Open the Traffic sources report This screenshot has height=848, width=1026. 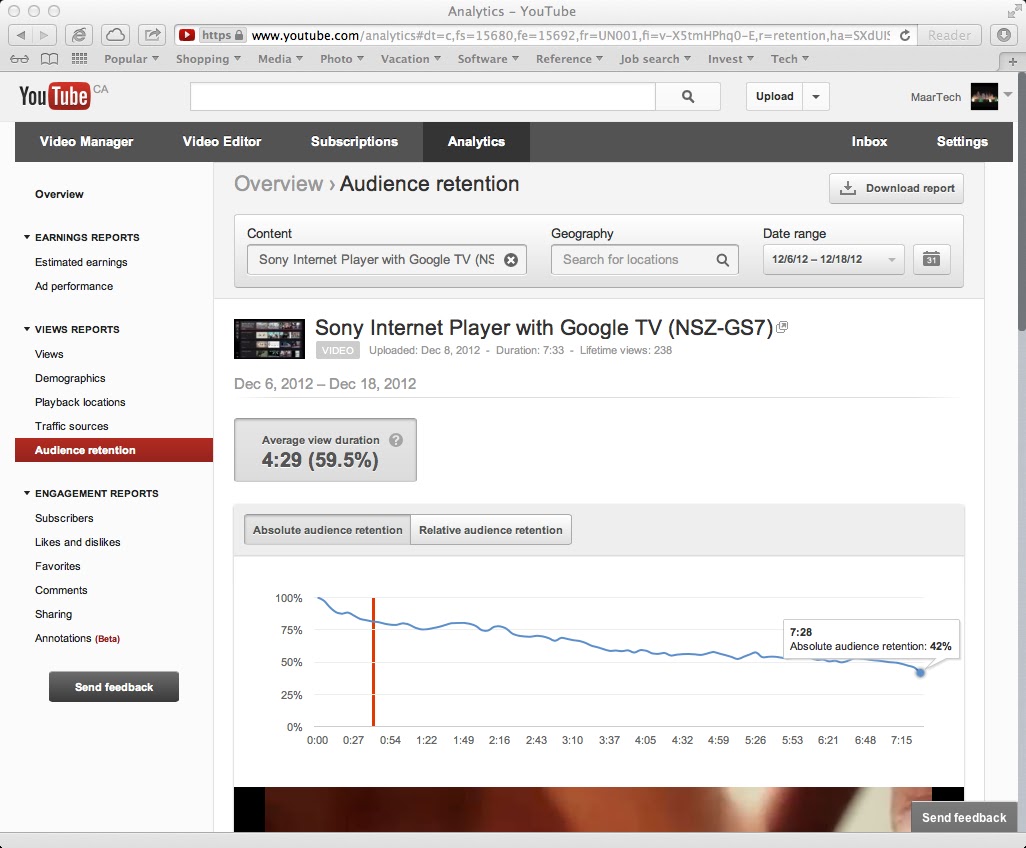point(71,426)
